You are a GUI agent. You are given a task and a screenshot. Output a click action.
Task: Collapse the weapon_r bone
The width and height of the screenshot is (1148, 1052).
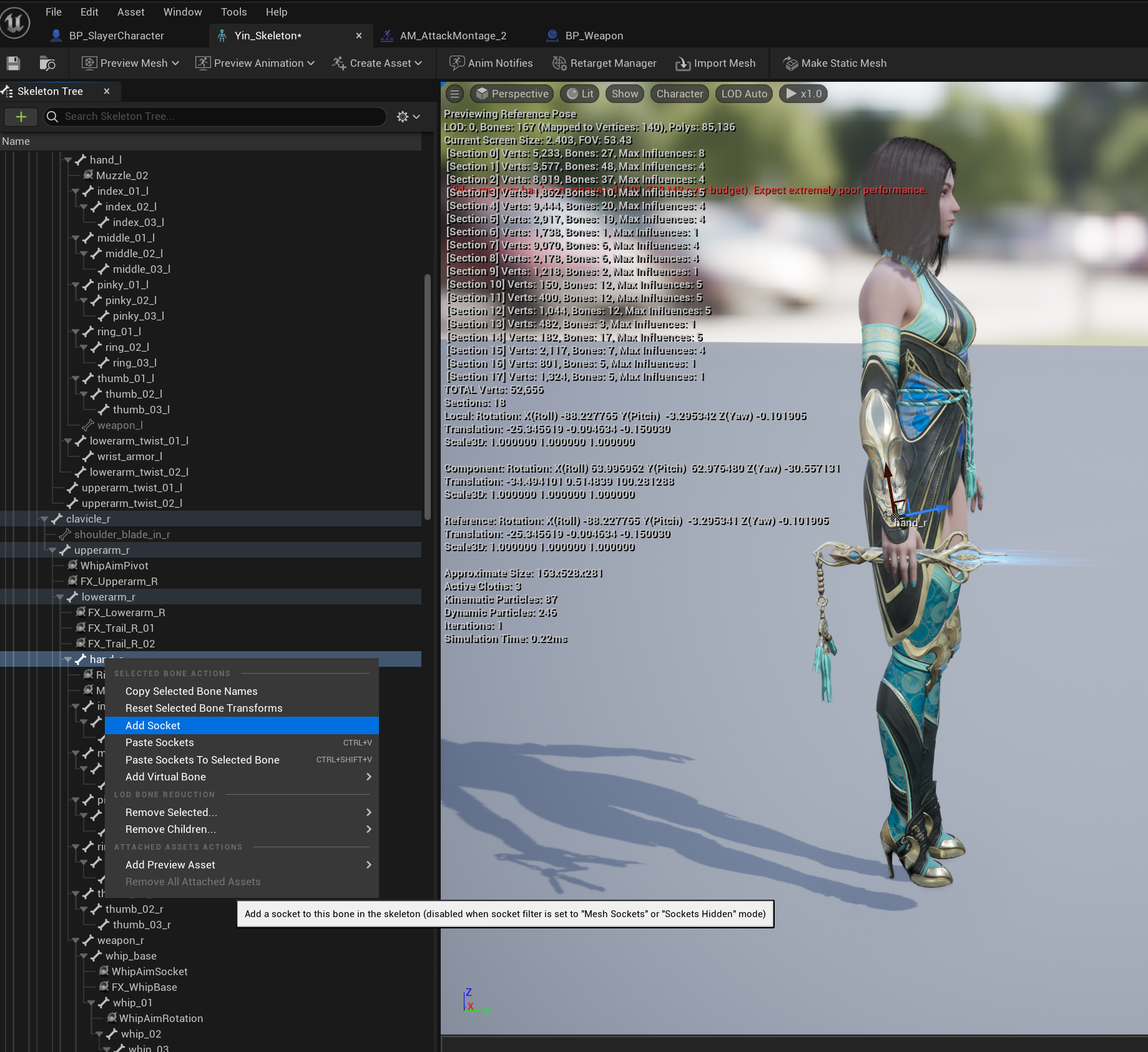[76, 940]
